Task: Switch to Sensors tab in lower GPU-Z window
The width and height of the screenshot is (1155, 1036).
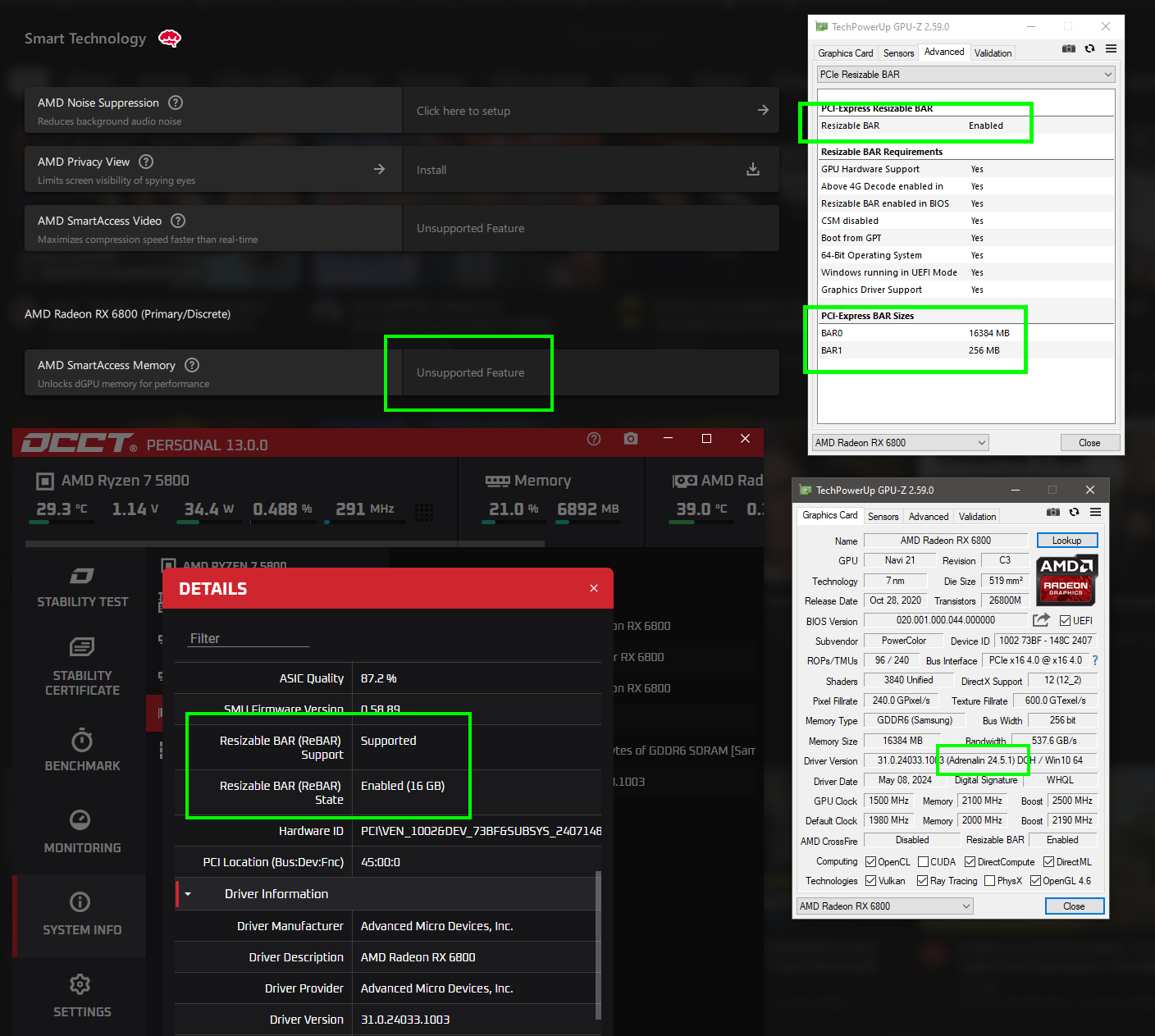Action: (883, 517)
